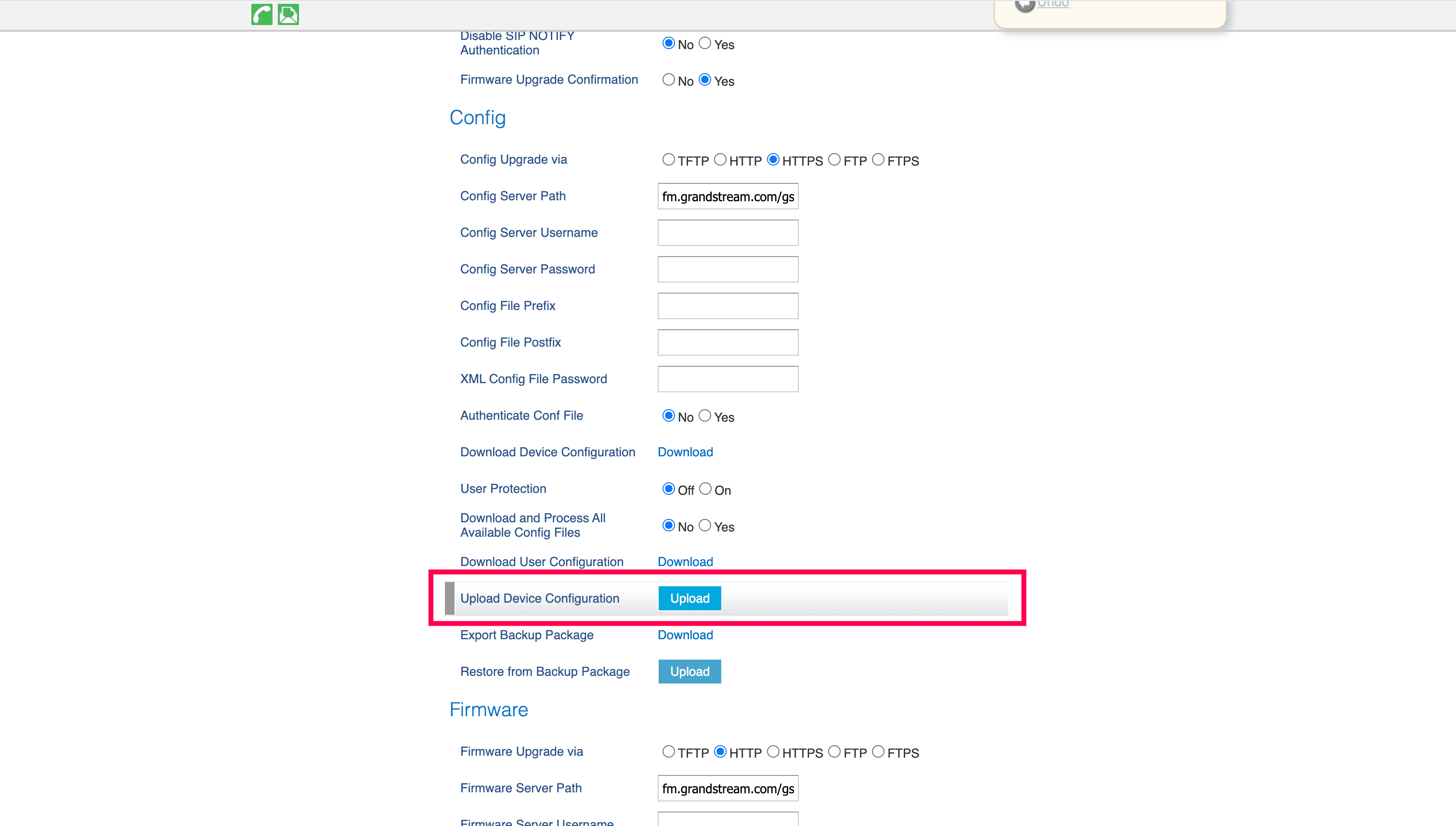The width and height of the screenshot is (1456, 826).
Task: Download the Device Configuration
Action: tap(685, 452)
